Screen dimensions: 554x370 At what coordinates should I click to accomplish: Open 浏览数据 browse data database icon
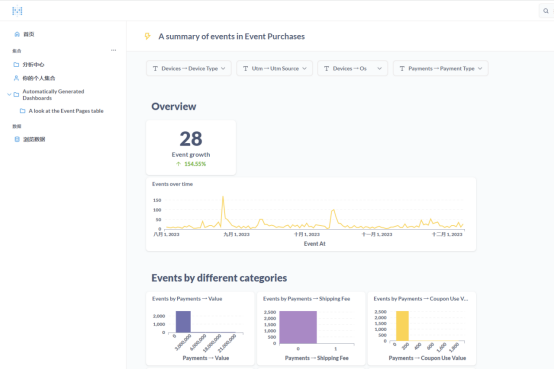coord(17,139)
